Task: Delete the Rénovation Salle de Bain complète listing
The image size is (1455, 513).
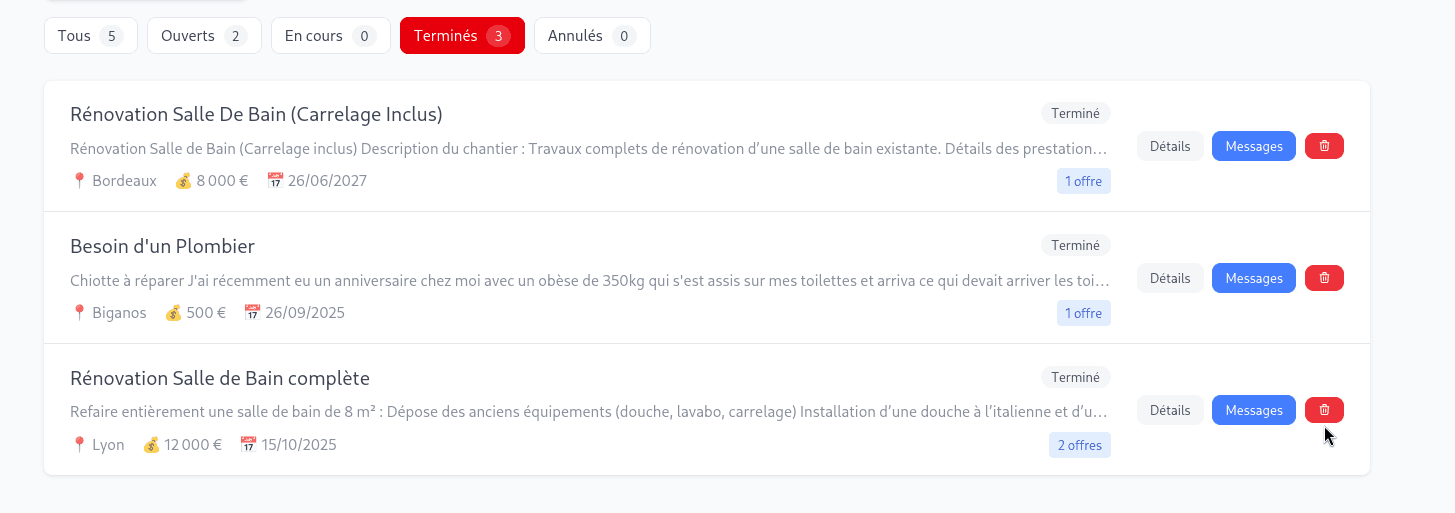Action: (x=1324, y=410)
